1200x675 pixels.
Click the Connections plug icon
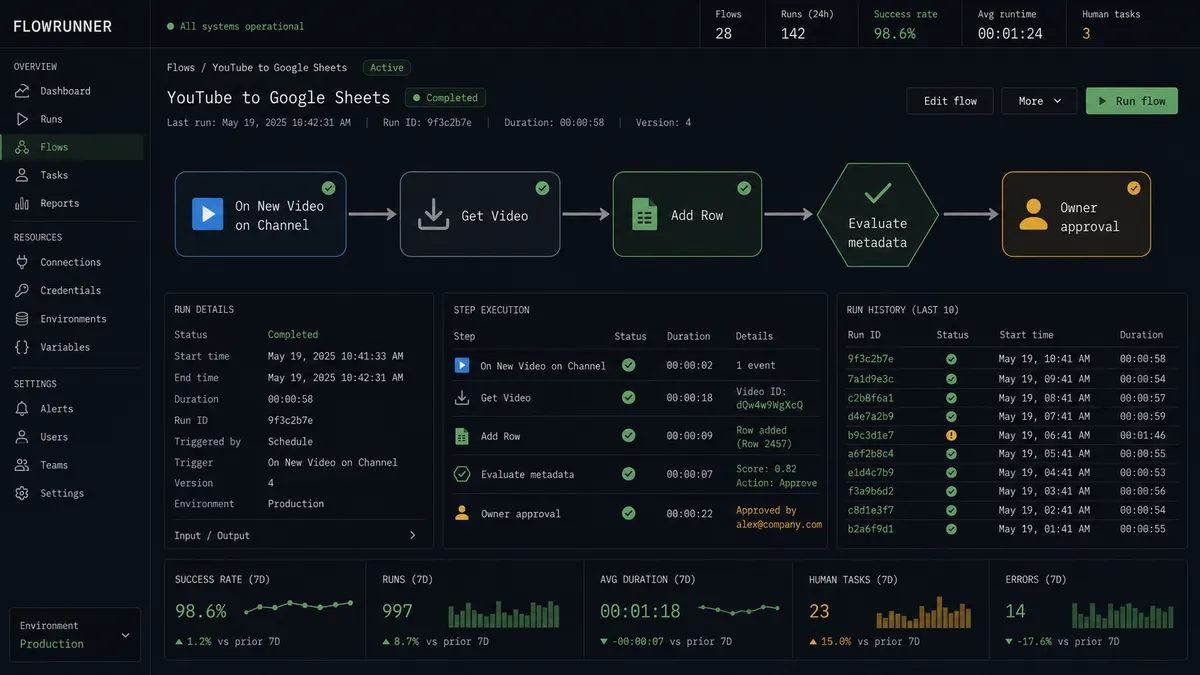click(x=22, y=262)
